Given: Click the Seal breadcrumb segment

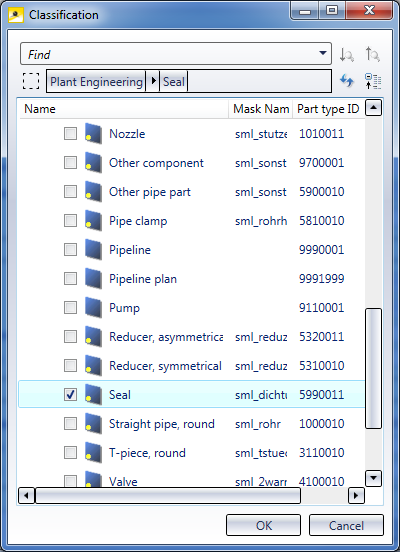Looking at the screenshot, I should tap(174, 82).
